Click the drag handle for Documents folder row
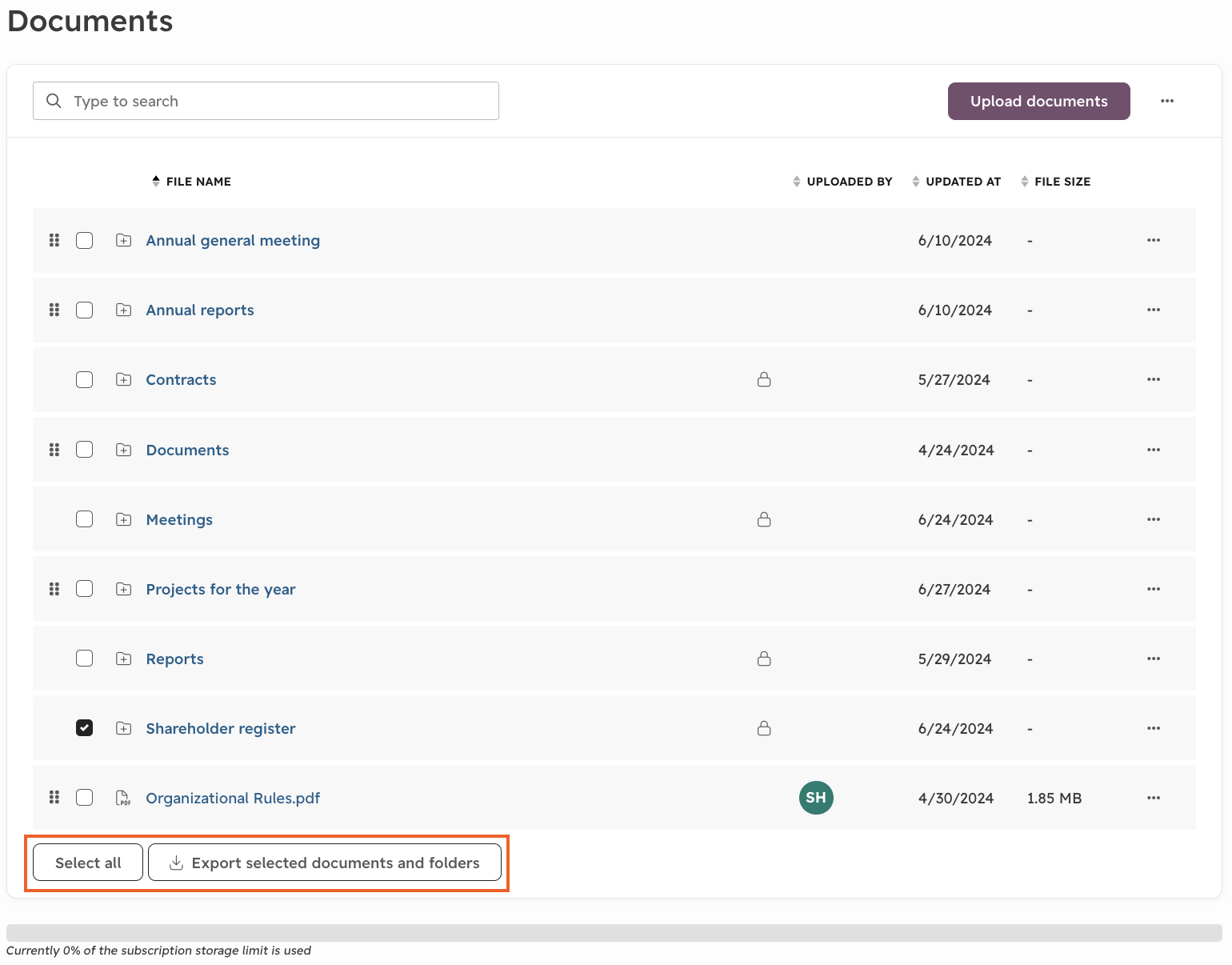Screen dimensions: 1232x965 54,450
